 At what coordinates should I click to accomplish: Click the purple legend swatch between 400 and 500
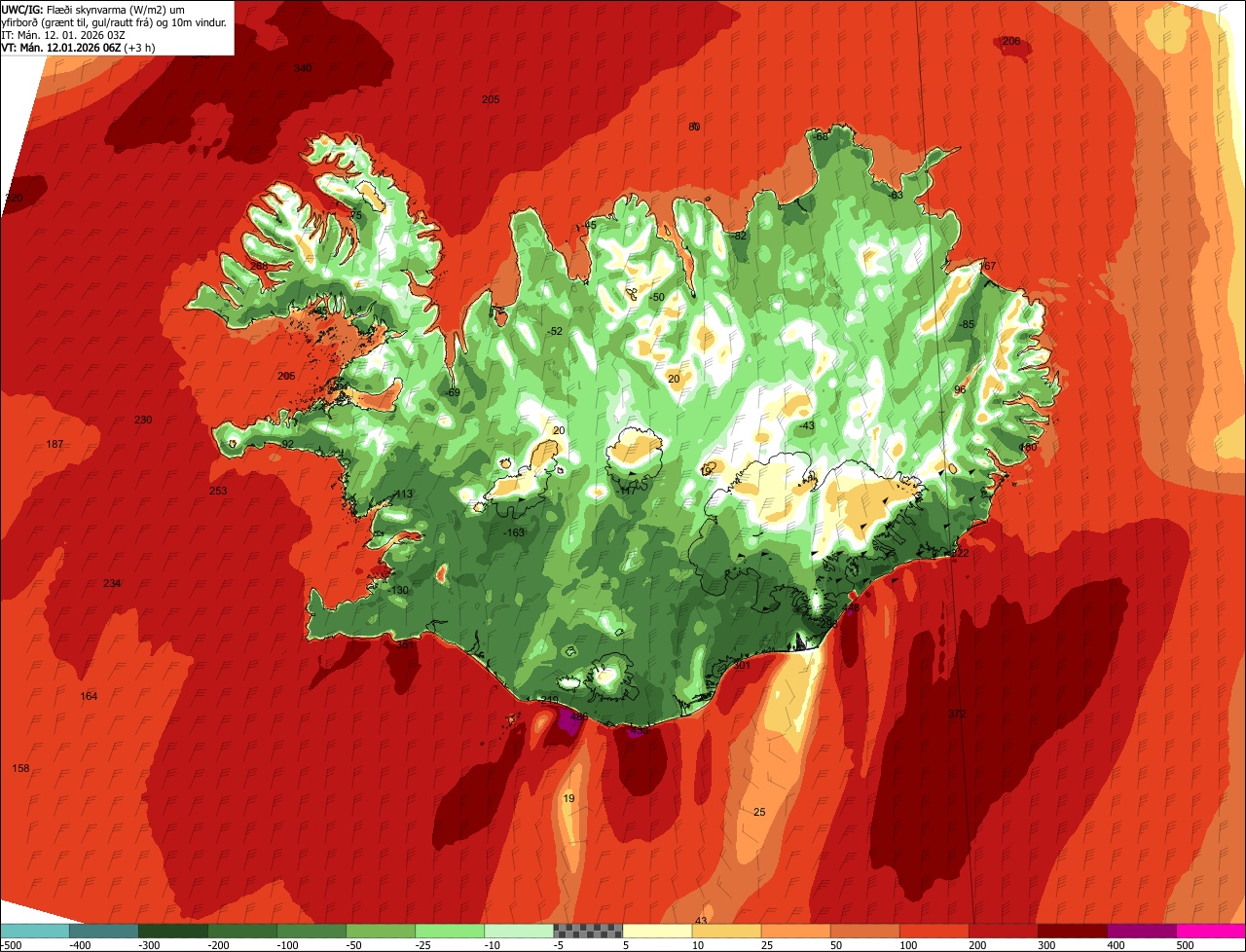click(x=1141, y=930)
